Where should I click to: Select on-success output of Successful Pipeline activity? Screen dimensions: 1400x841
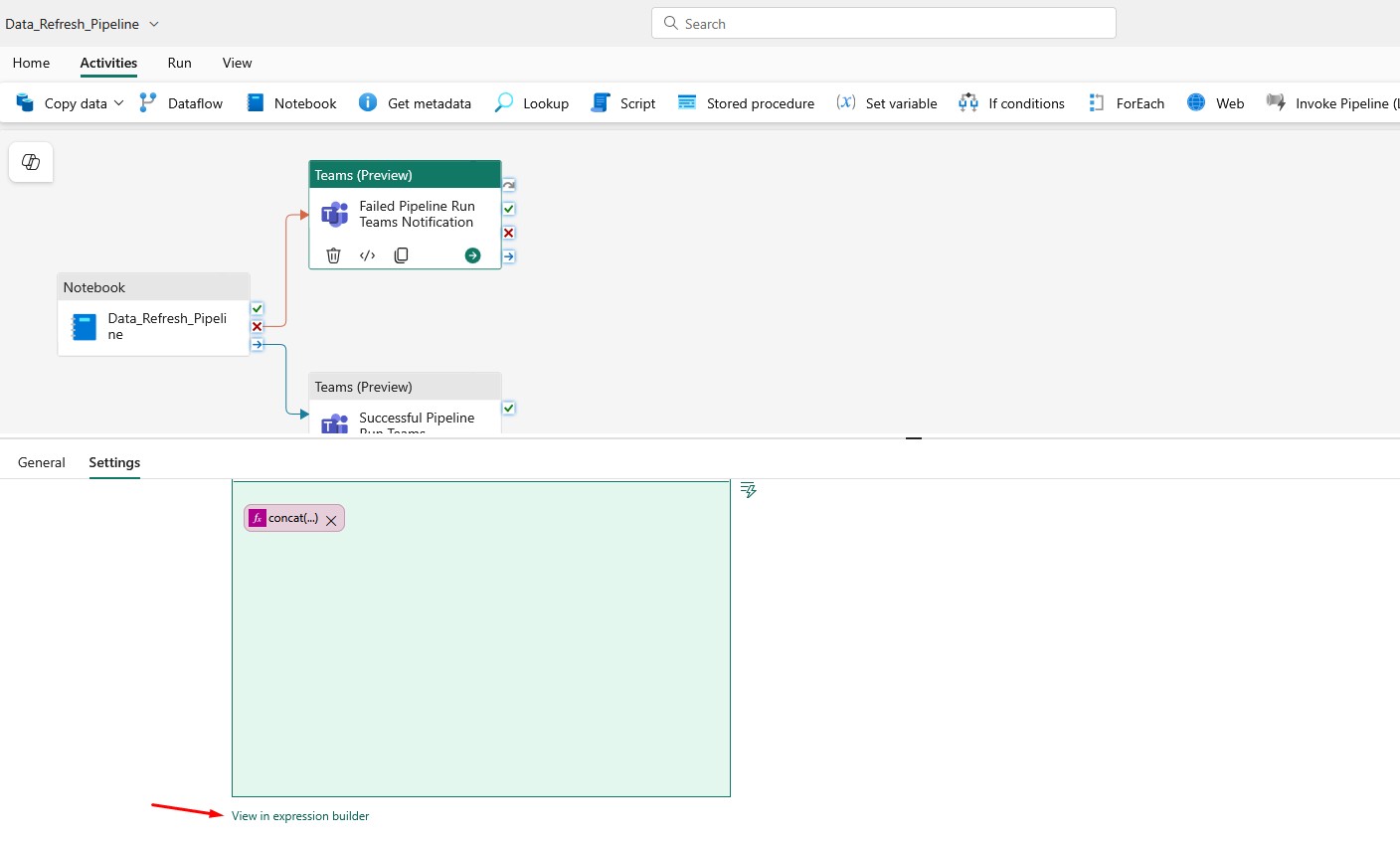(x=508, y=408)
